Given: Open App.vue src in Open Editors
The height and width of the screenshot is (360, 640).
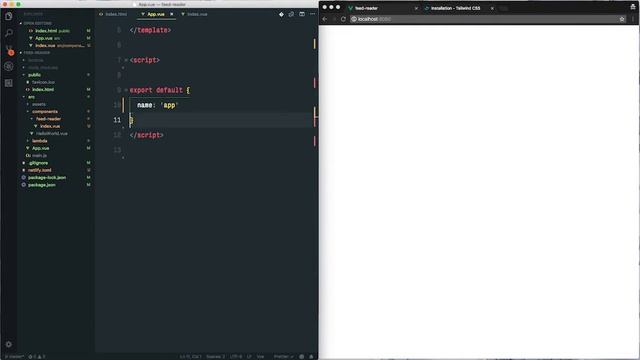Looking at the screenshot, I should (x=47, y=38).
